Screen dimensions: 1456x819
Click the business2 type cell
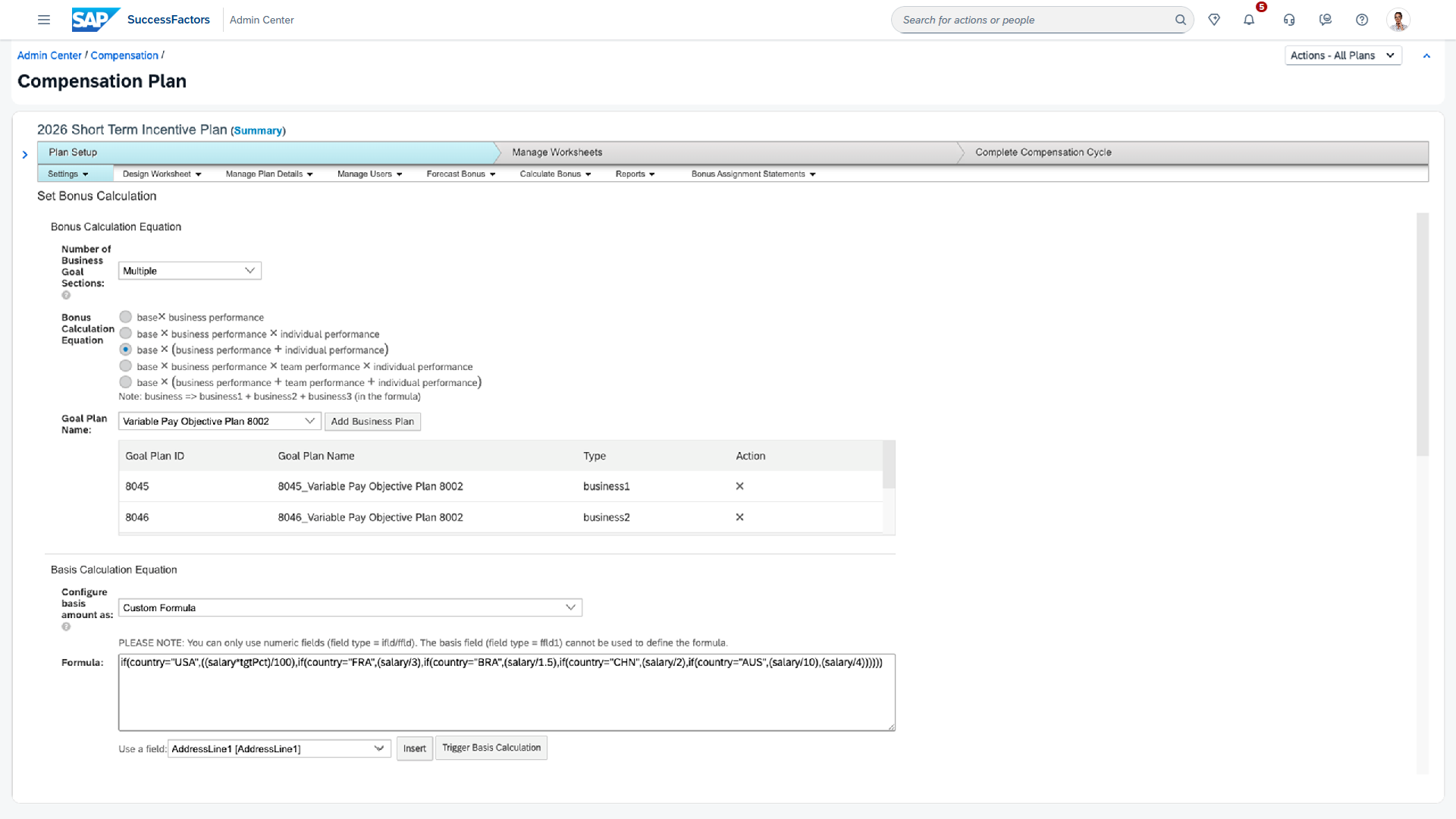coord(607,517)
